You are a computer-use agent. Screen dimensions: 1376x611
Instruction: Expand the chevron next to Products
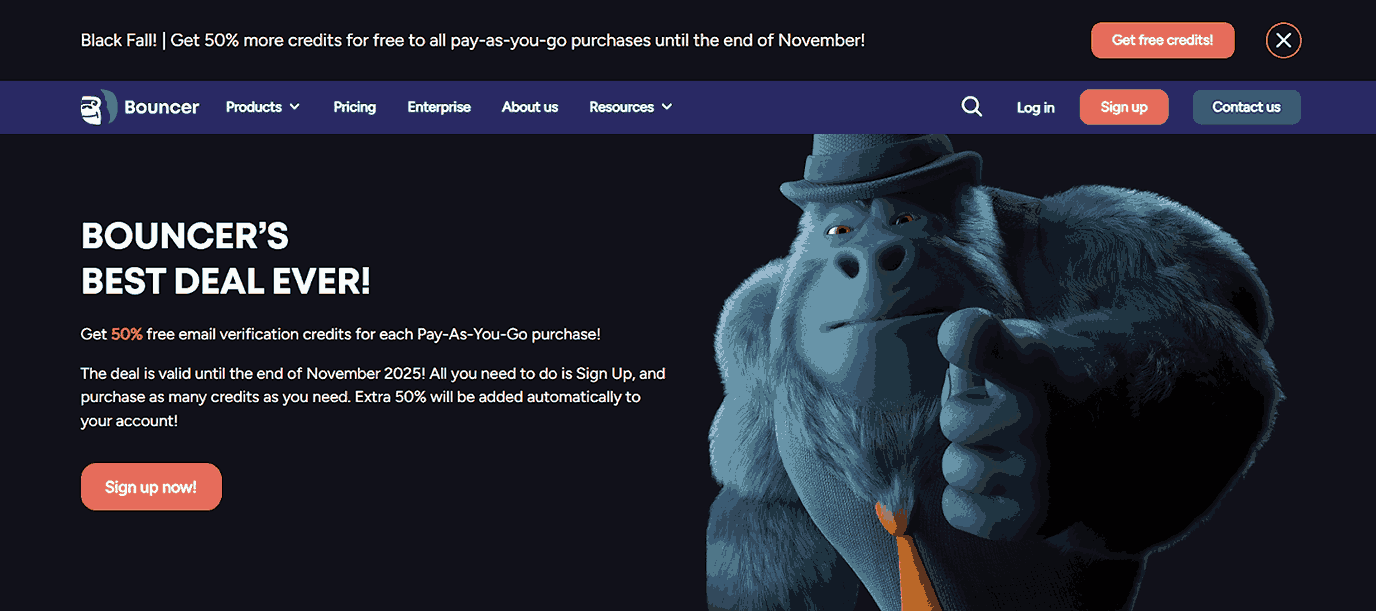[295, 107]
